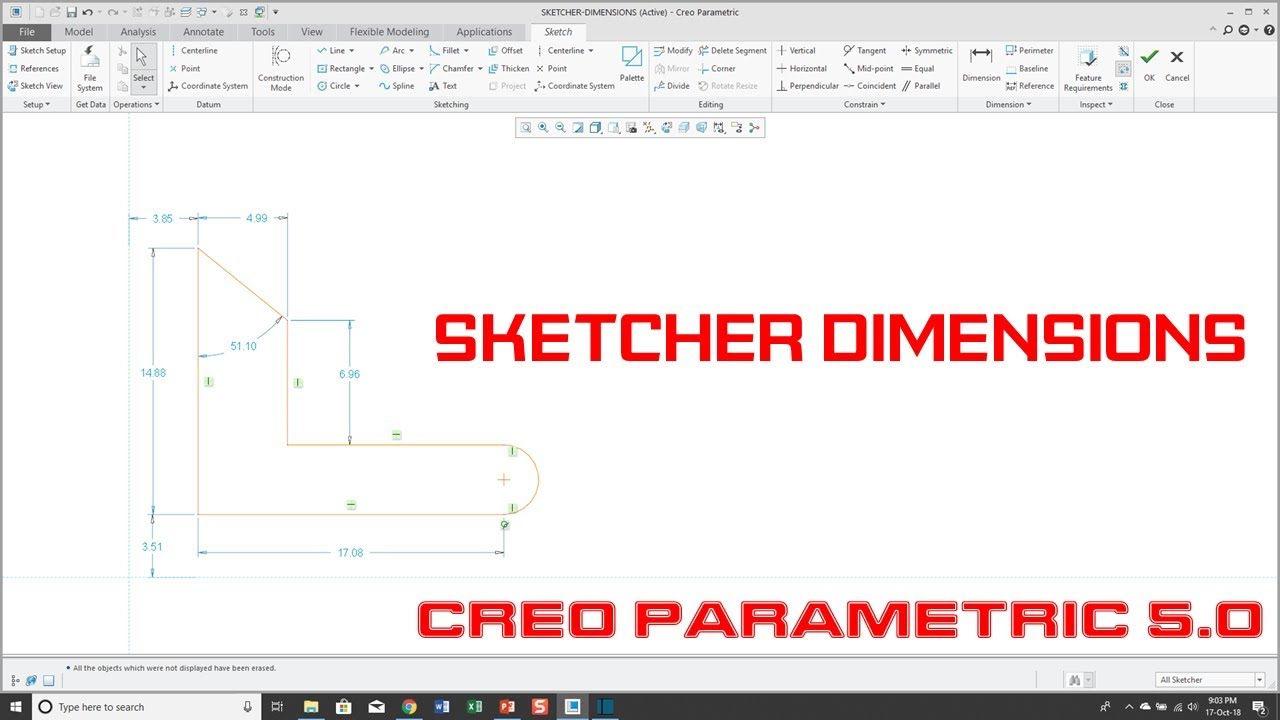Apply the Tangent constraint
This screenshot has height=720, width=1280.
[865, 50]
